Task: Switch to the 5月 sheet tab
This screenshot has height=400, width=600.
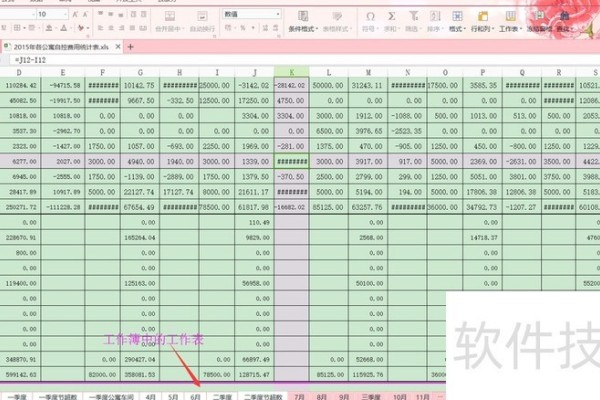Action: coord(173,397)
